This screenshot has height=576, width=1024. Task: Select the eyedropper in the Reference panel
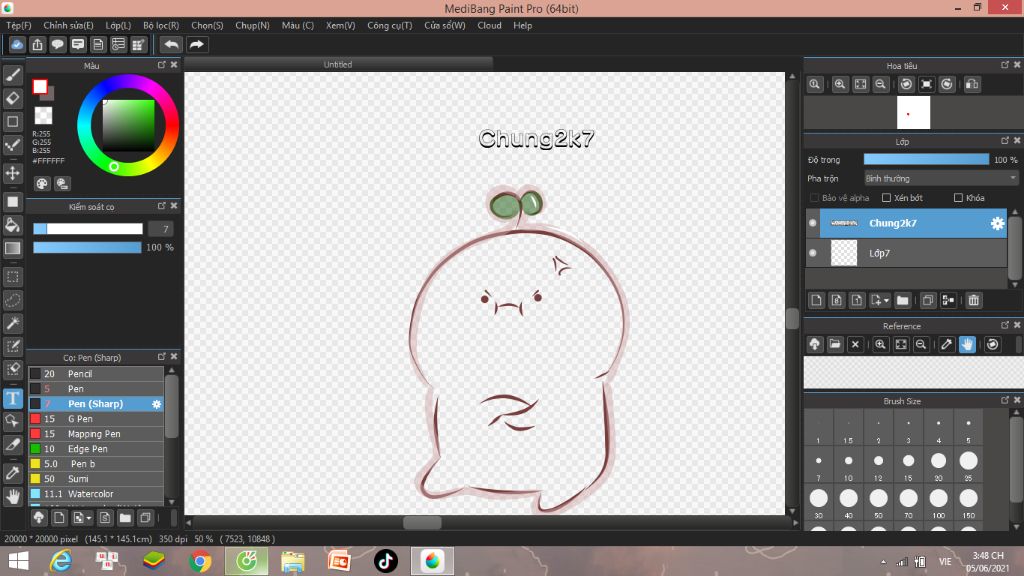[946, 344]
